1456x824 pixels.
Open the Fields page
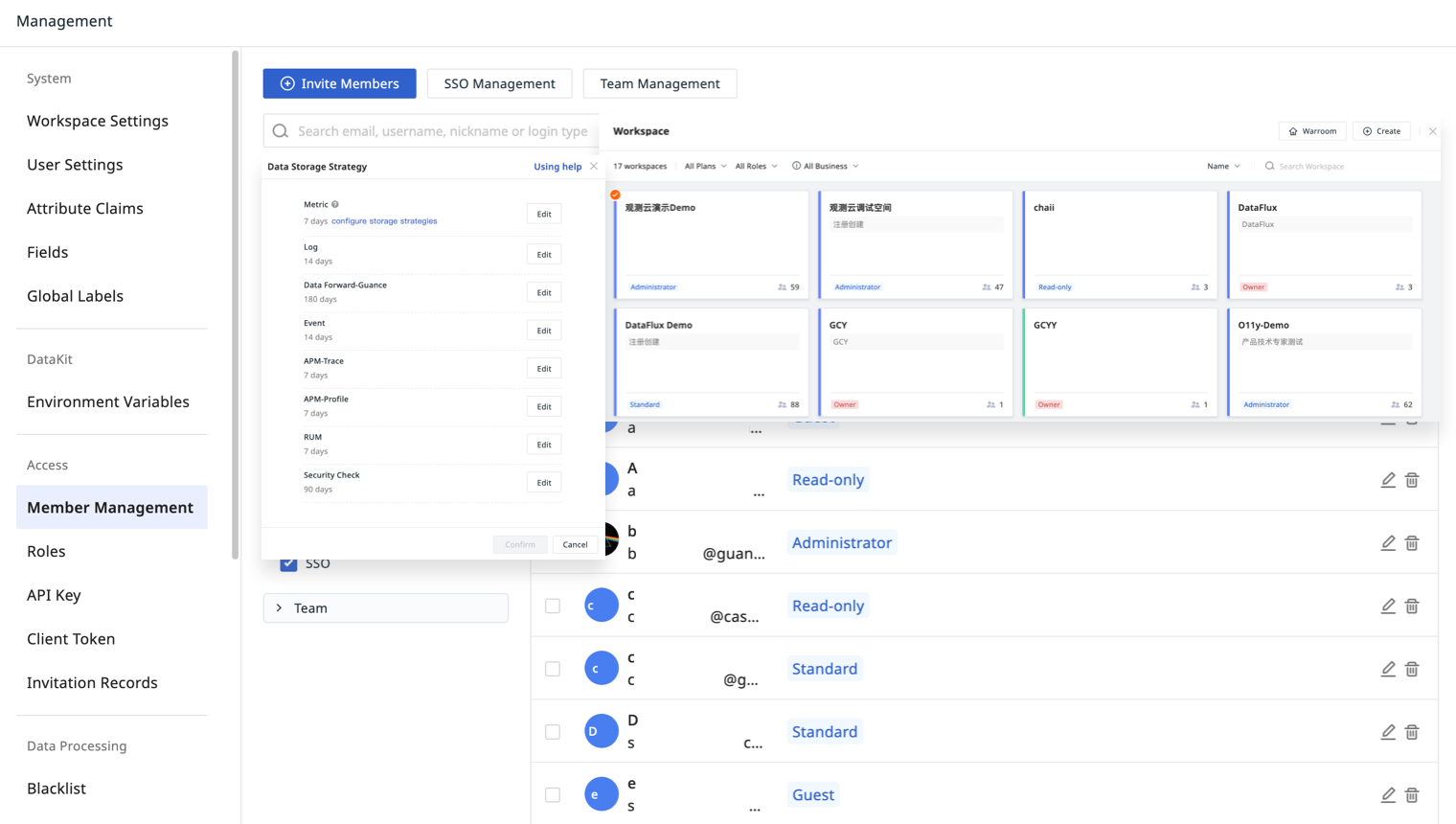[x=48, y=253]
